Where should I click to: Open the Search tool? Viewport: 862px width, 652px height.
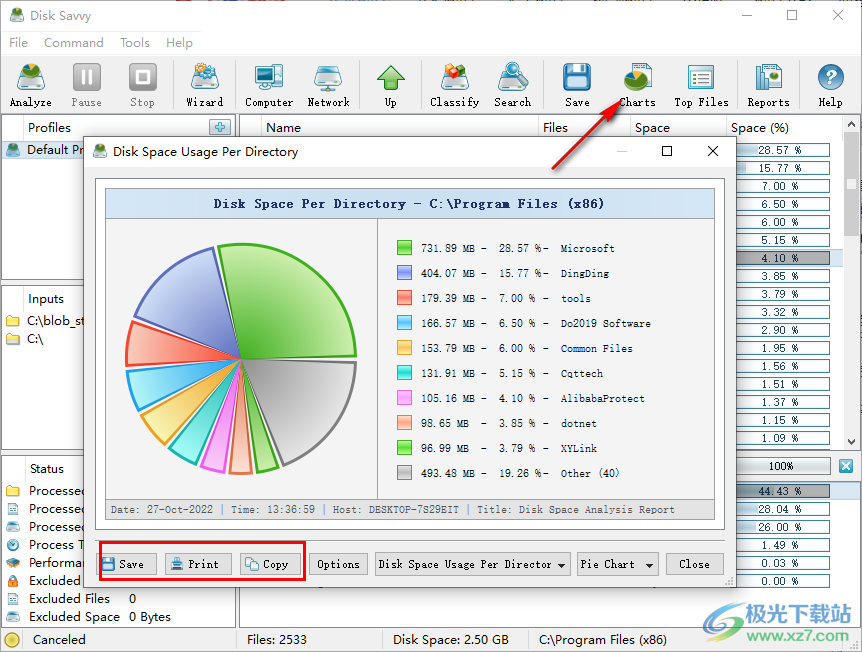(512, 85)
